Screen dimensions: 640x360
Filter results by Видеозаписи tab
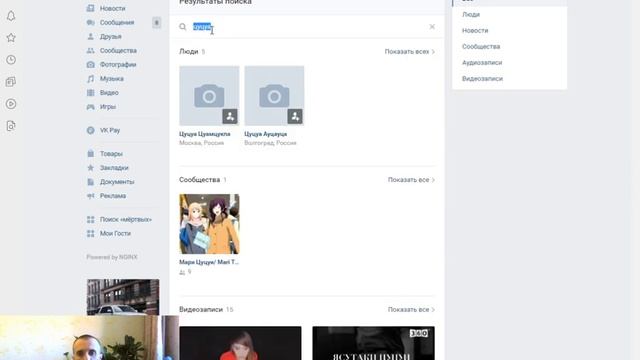tap(482, 79)
